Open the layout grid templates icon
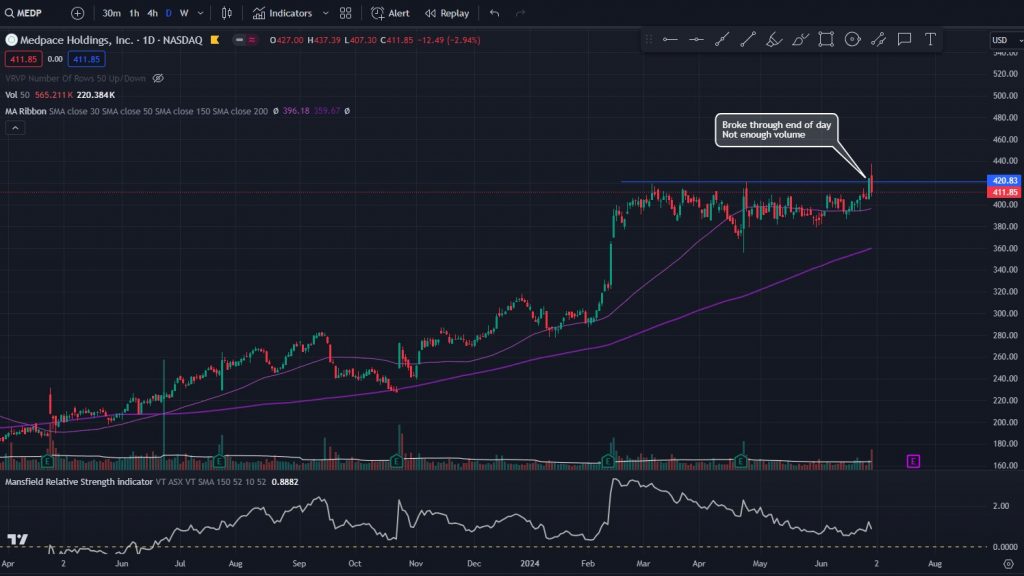The height and width of the screenshot is (576, 1024). (346, 13)
